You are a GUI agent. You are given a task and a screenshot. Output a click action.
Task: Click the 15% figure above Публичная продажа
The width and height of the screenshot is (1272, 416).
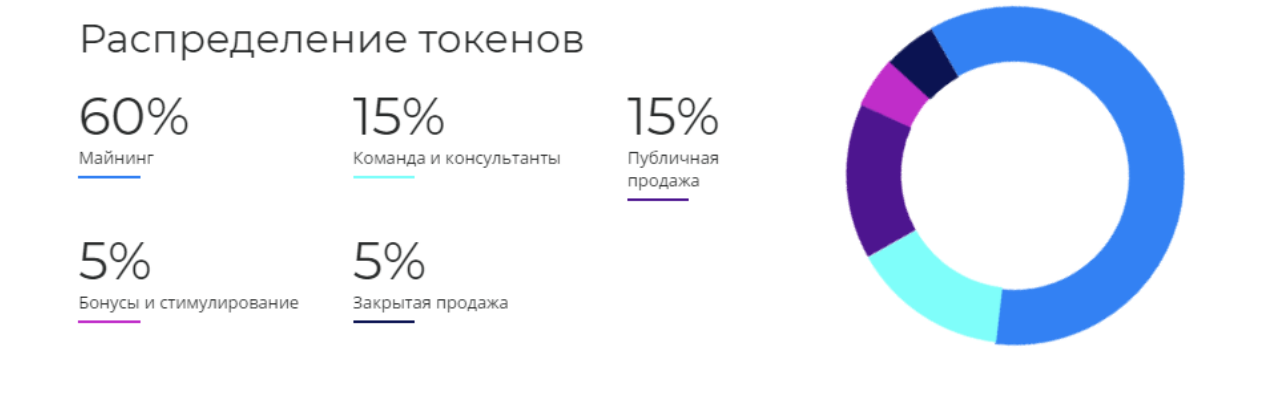click(x=672, y=117)
